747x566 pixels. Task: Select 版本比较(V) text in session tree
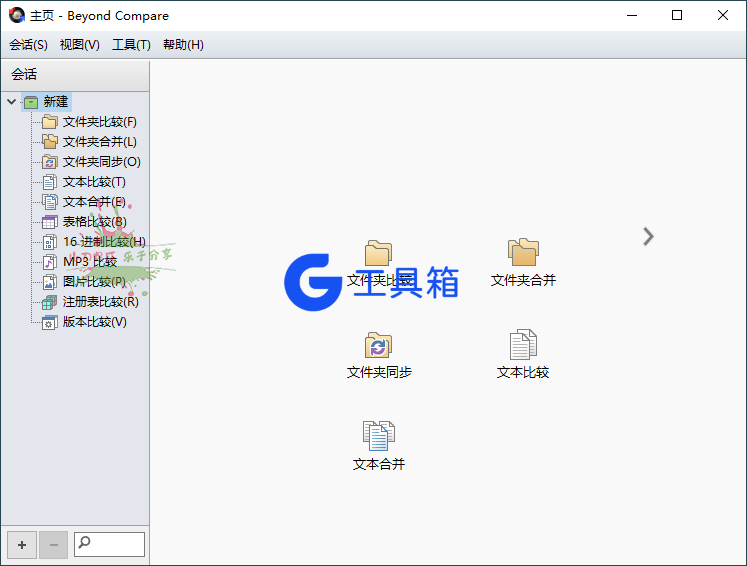tap(95, 322)
